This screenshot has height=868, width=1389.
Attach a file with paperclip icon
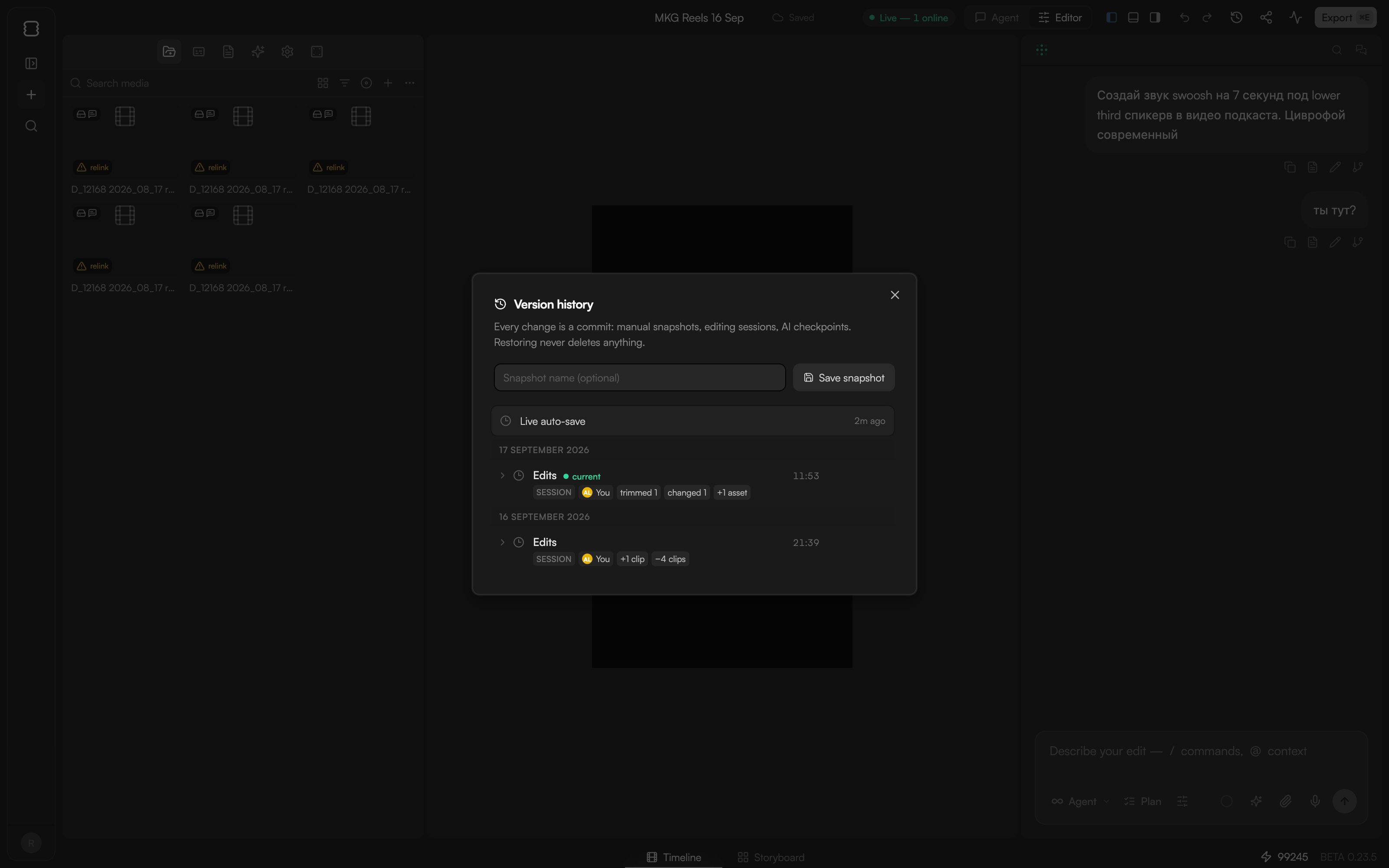click(x=1286, y=802)
